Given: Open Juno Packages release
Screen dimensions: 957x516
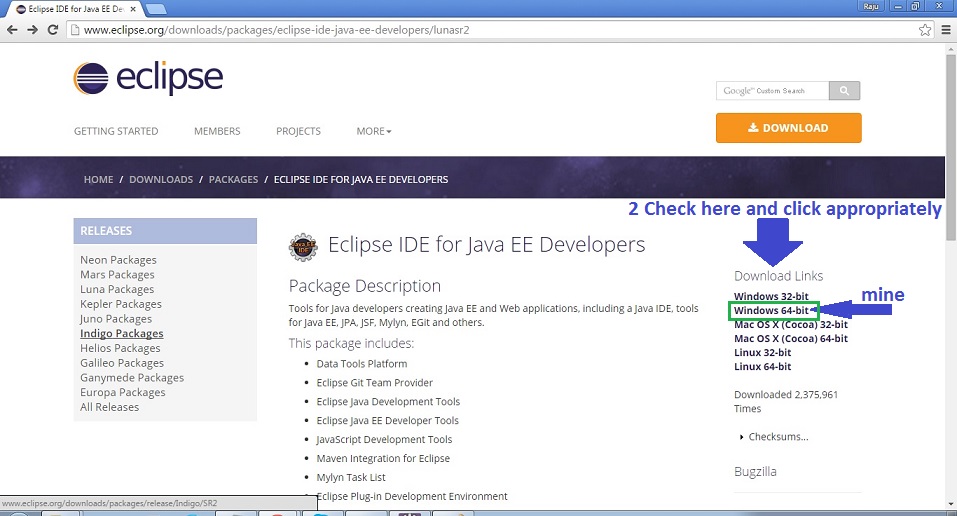Looking at the screenshot, I should (x=116, y=318).
